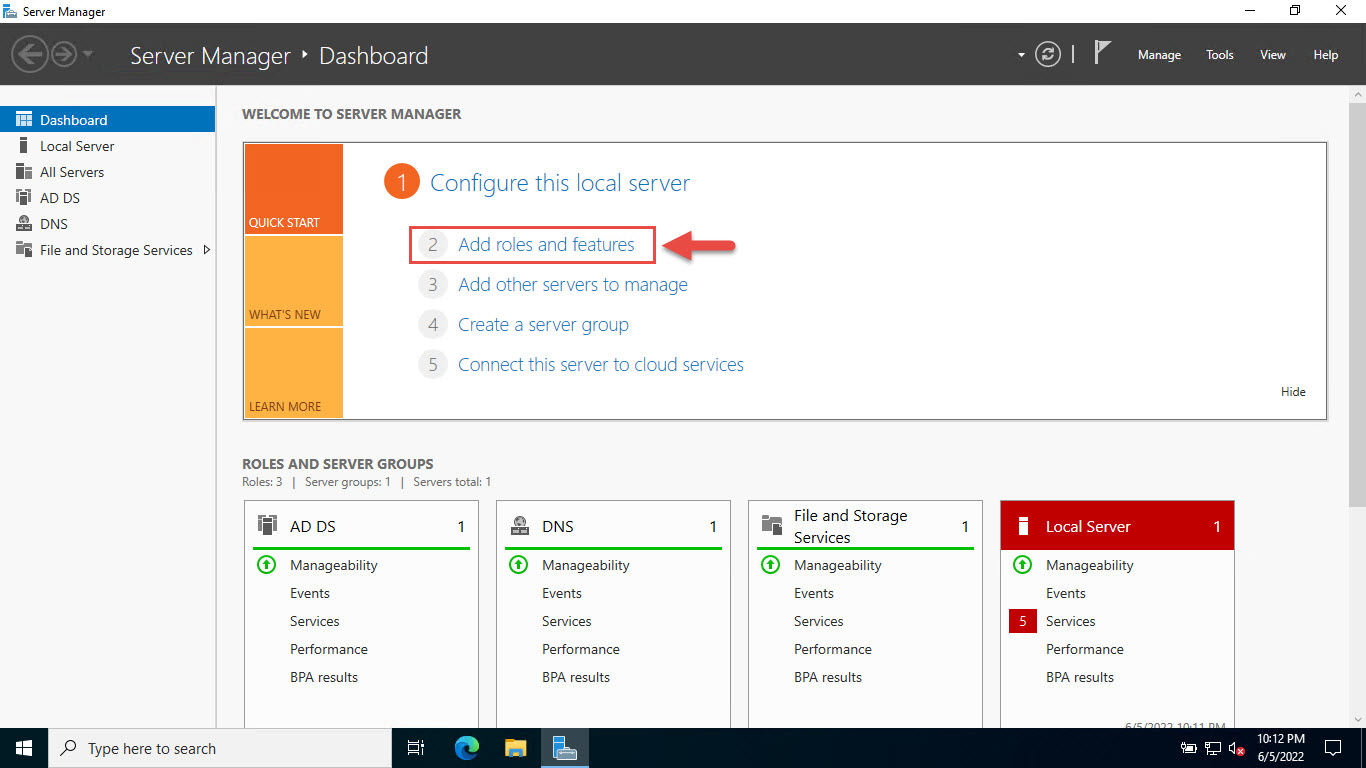Viewport: 1366px width, 768px height.
Task: Click the Refresh dashboard icon
Action: pos(1047,55)
